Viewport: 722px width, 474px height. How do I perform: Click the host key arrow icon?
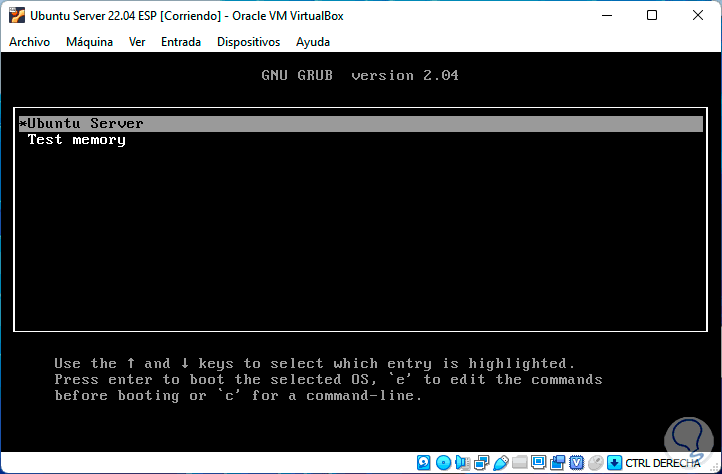click(x=614, y=462)
